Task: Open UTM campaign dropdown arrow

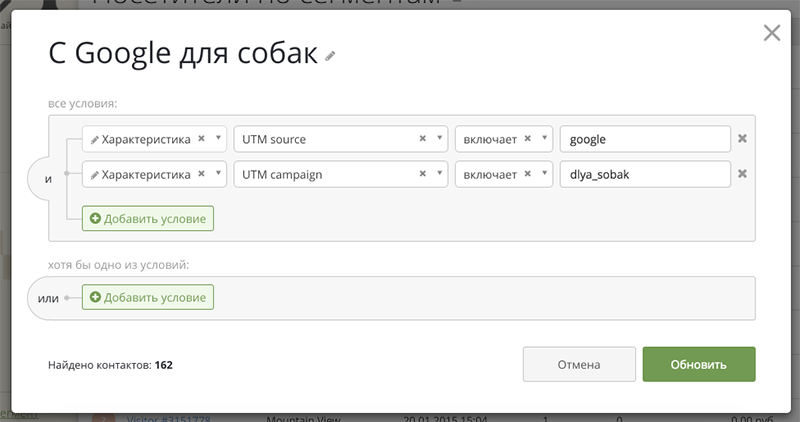Action: 439,173
